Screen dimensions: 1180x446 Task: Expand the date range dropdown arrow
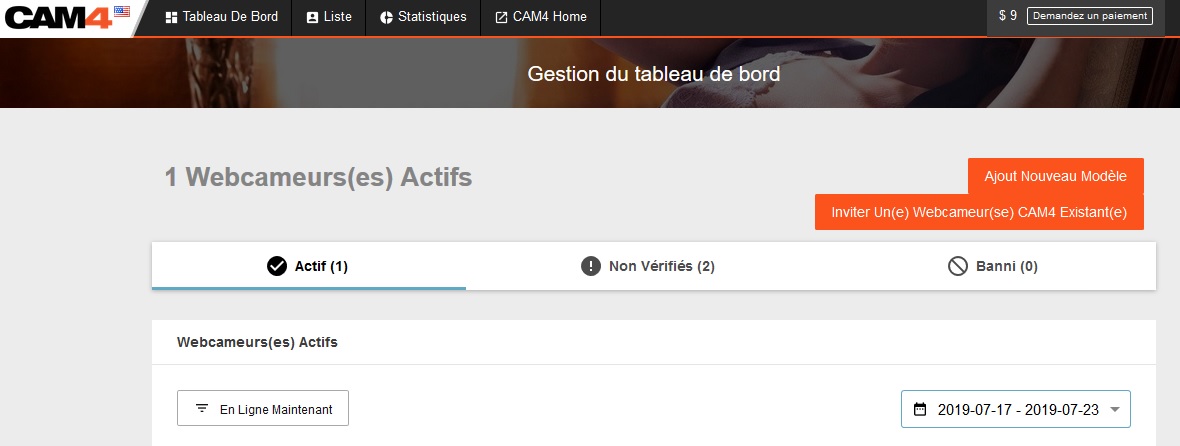pos(1115,409)
